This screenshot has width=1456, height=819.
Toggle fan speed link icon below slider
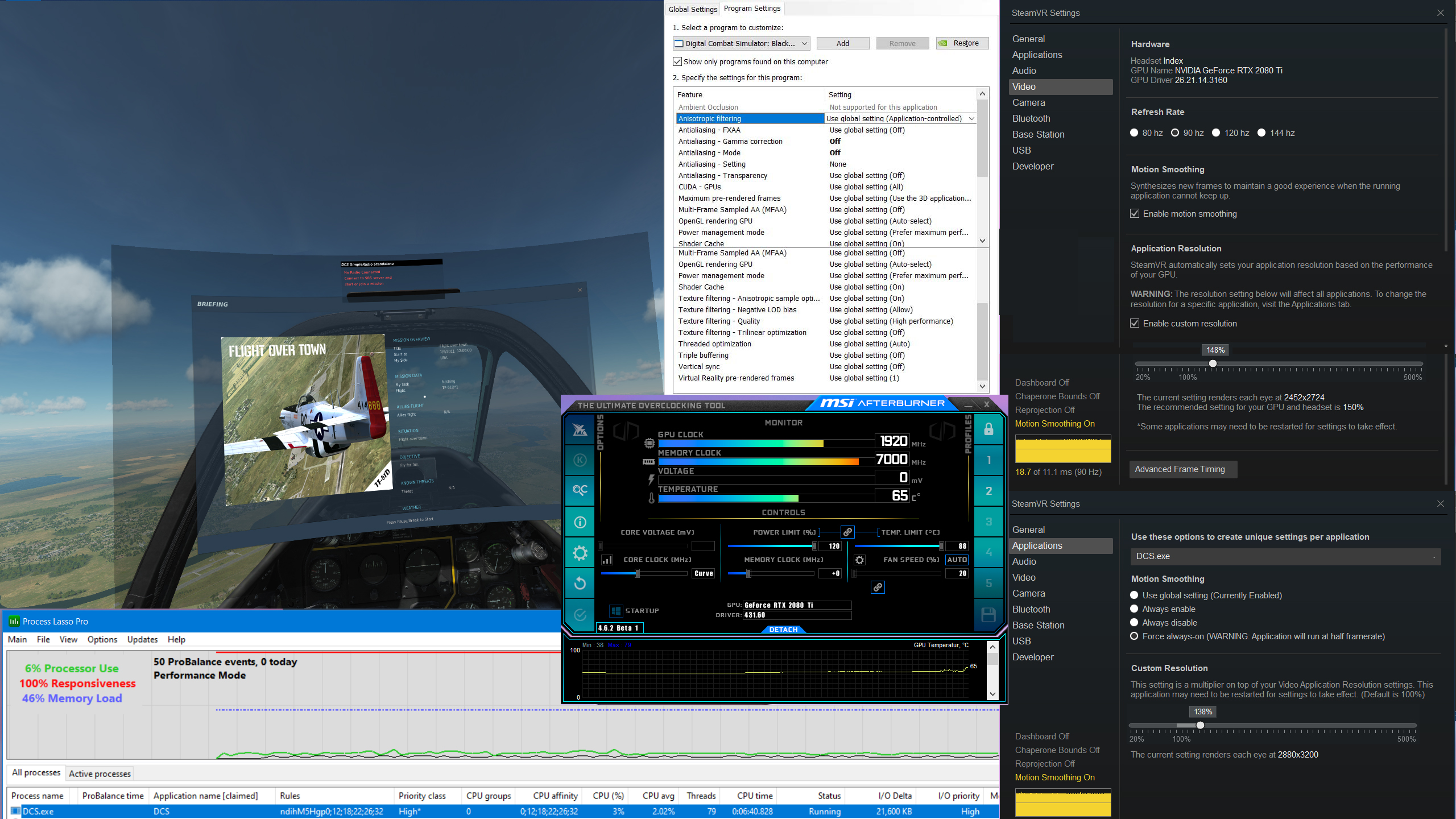click(878, 588)
